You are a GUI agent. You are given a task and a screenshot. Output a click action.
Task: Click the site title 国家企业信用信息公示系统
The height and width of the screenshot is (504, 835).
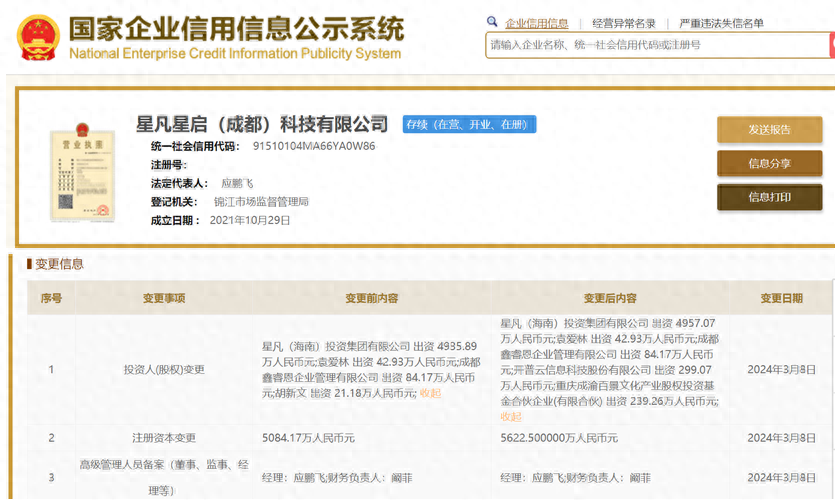coord(236,29)
